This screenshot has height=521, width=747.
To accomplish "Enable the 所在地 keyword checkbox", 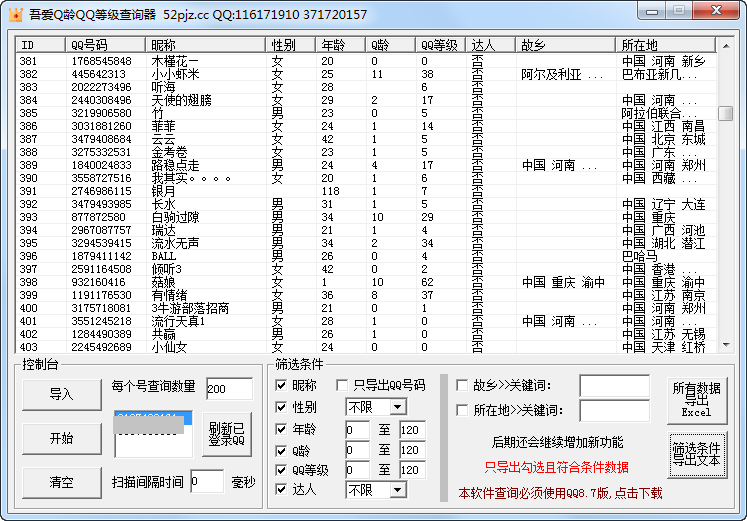I will pos(462,410).
